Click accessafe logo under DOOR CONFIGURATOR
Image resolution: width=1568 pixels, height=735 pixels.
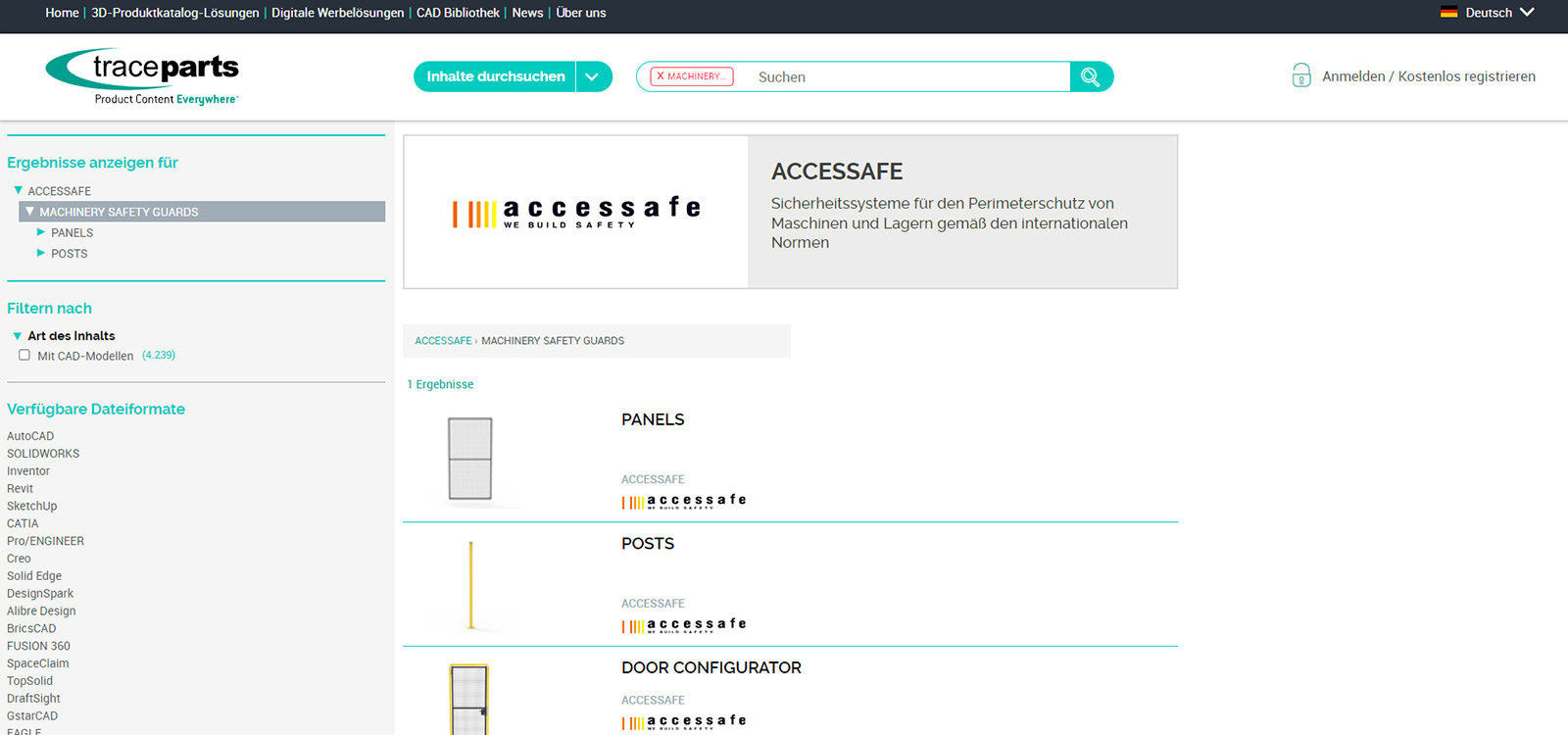tap(684, 721)
